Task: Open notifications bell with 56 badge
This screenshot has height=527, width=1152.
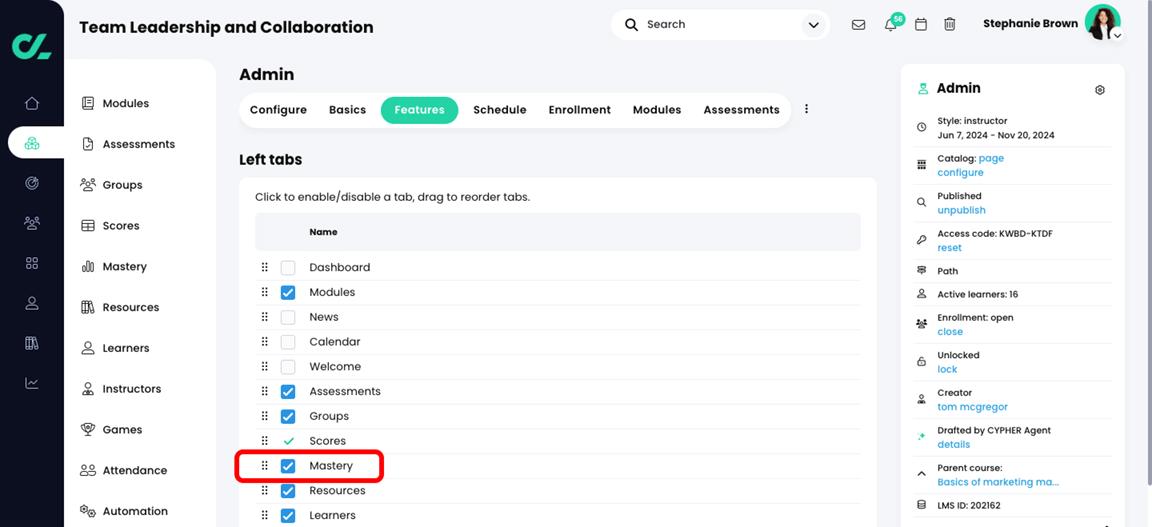Action: click(891, 24)
